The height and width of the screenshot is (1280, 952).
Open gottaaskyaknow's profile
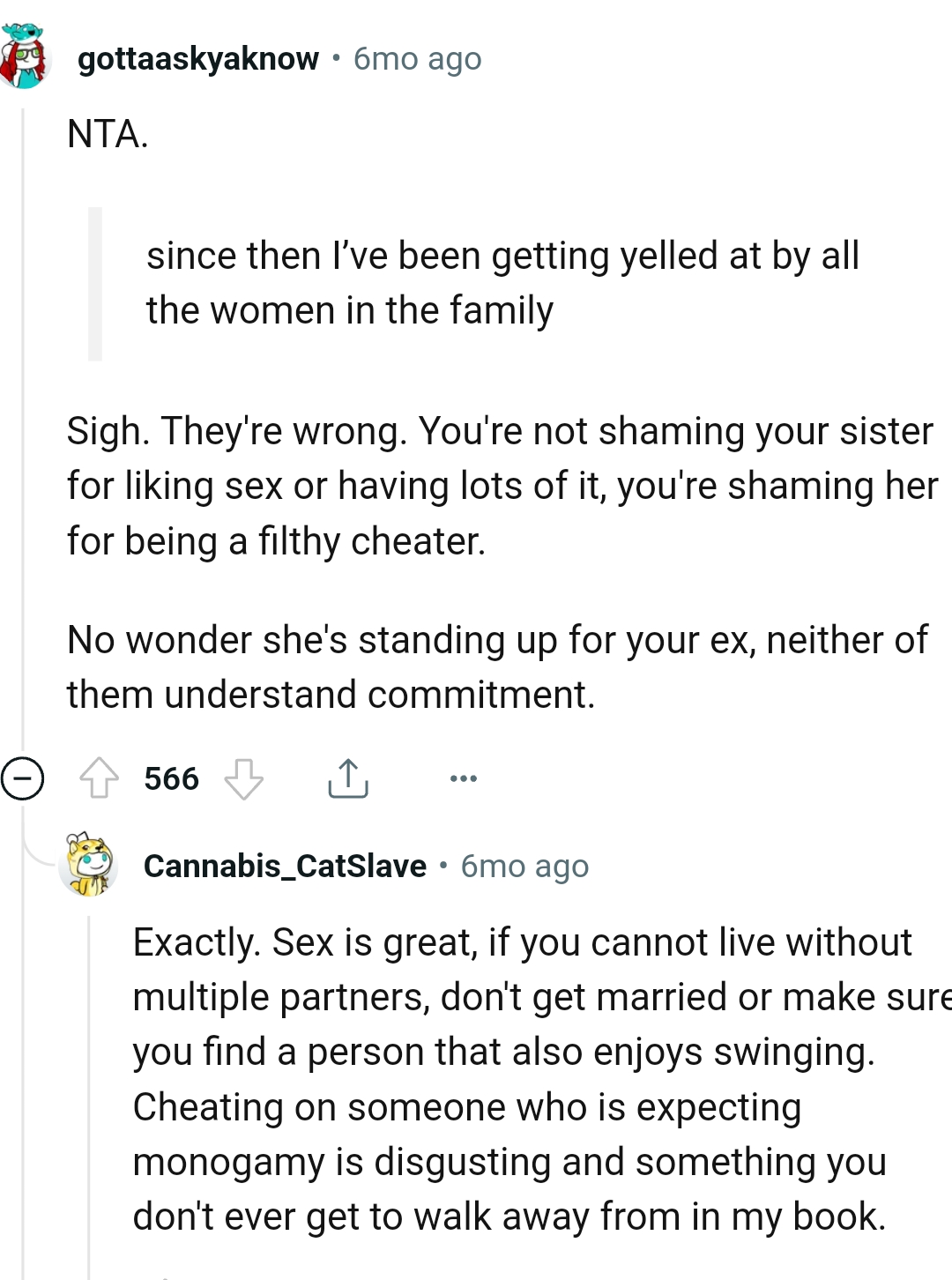[x=197, y=58]
